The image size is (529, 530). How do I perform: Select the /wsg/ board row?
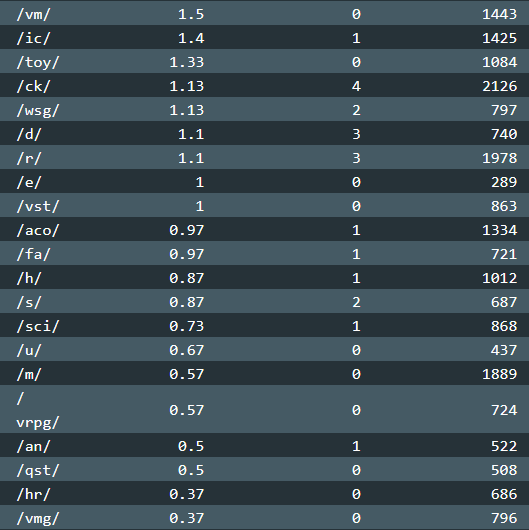click(264, 109)
